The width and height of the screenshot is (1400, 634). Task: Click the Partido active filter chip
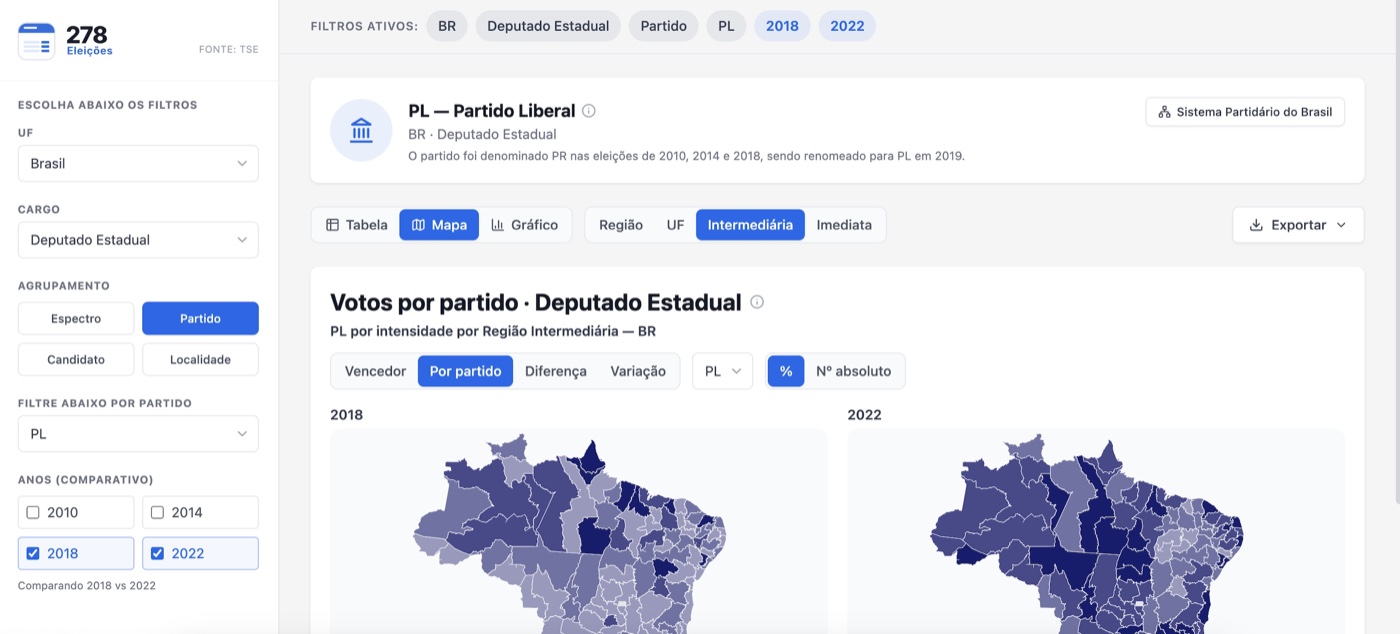(664, 26)
